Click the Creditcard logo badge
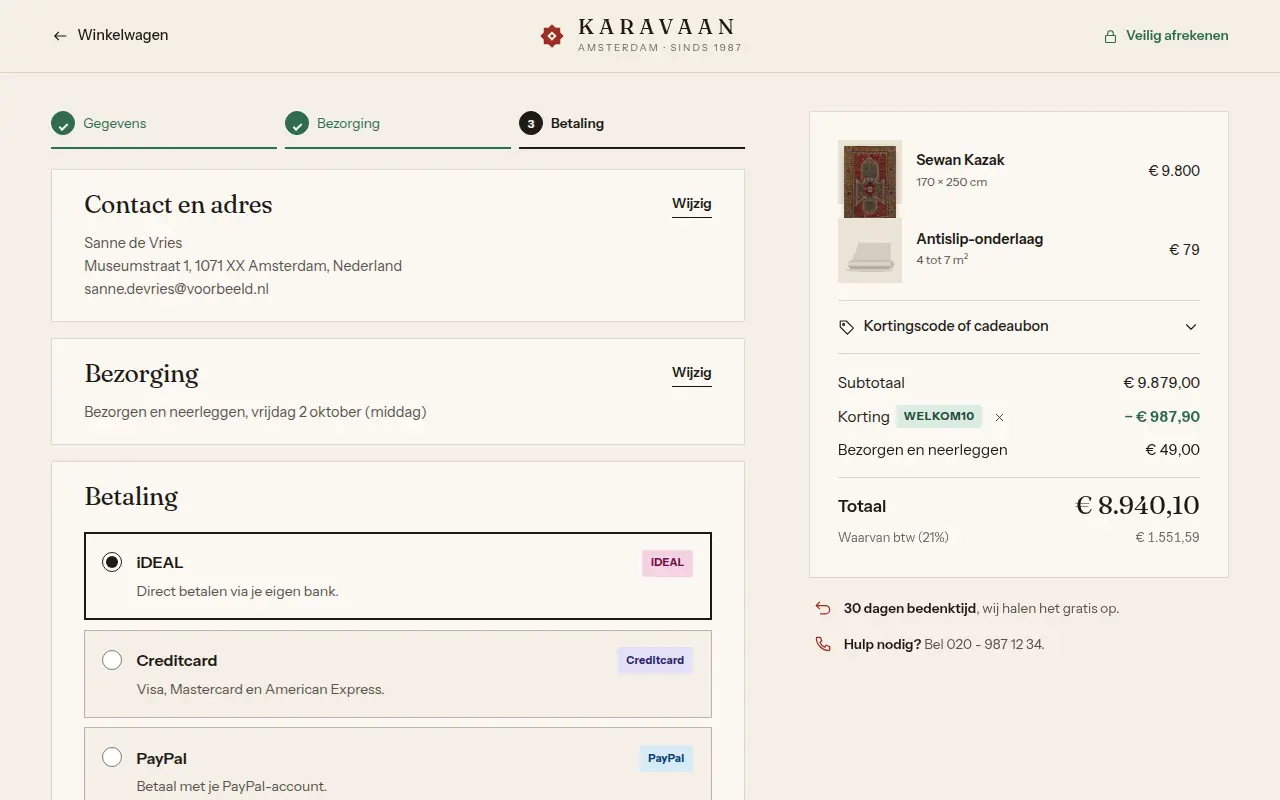The image size is (1280, 800). tap(655, 661)
